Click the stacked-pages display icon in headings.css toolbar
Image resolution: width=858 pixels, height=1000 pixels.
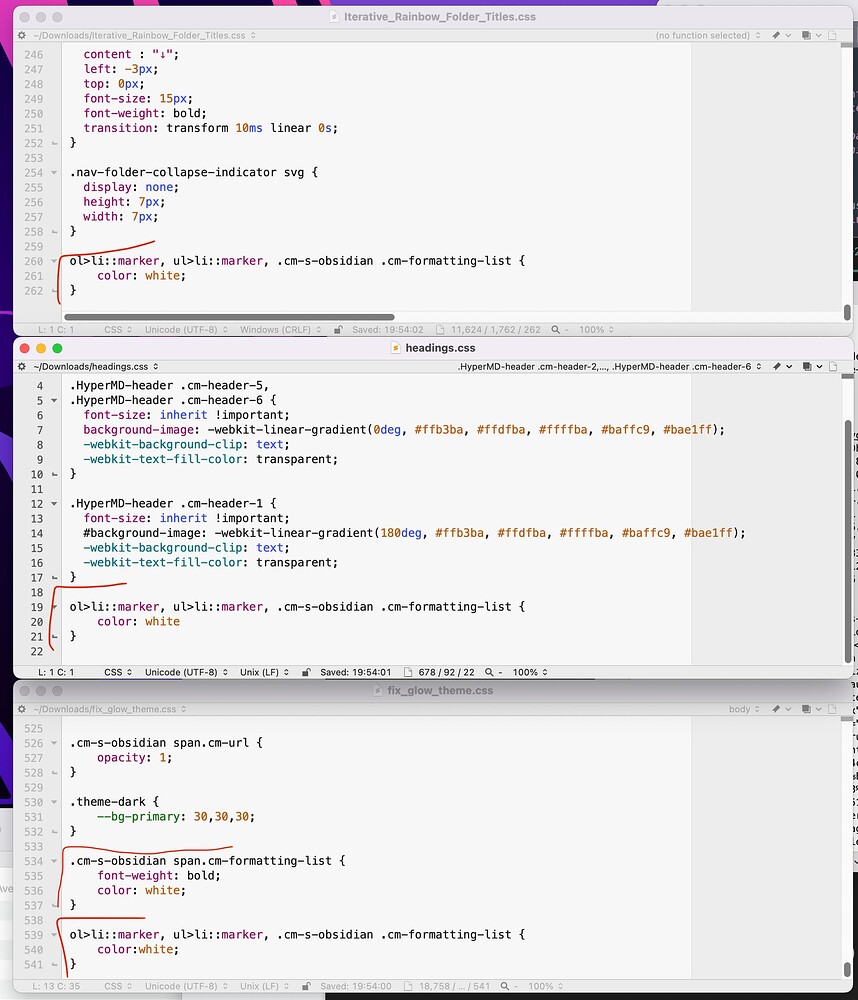(x=805, y=366)
